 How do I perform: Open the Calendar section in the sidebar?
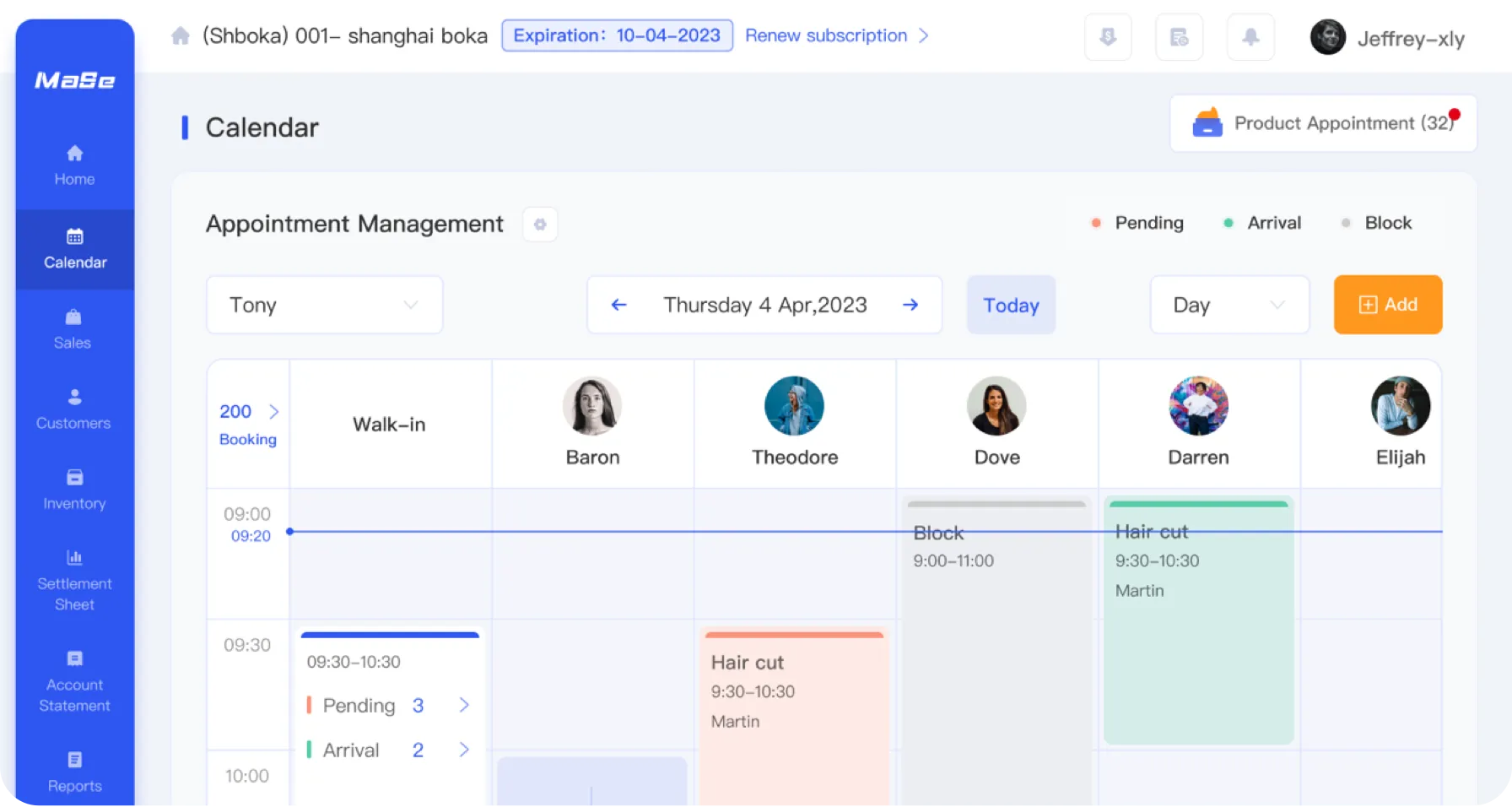pyautogui.click(x=74, y=250)
